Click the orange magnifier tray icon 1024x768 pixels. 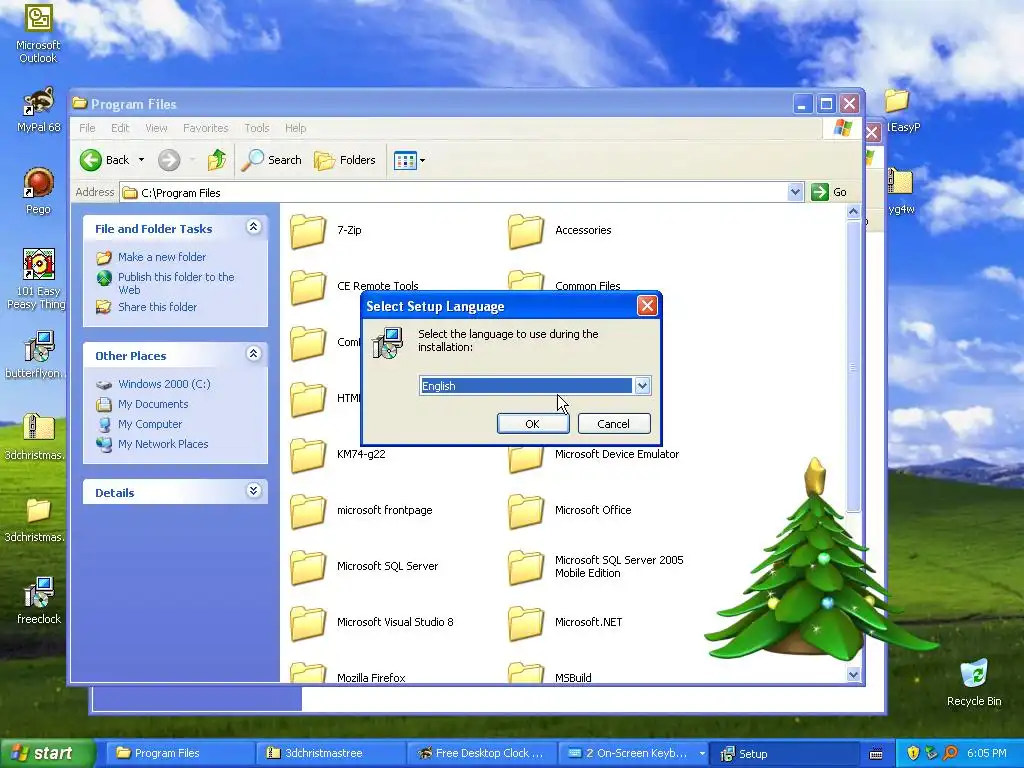click(950, 754)
